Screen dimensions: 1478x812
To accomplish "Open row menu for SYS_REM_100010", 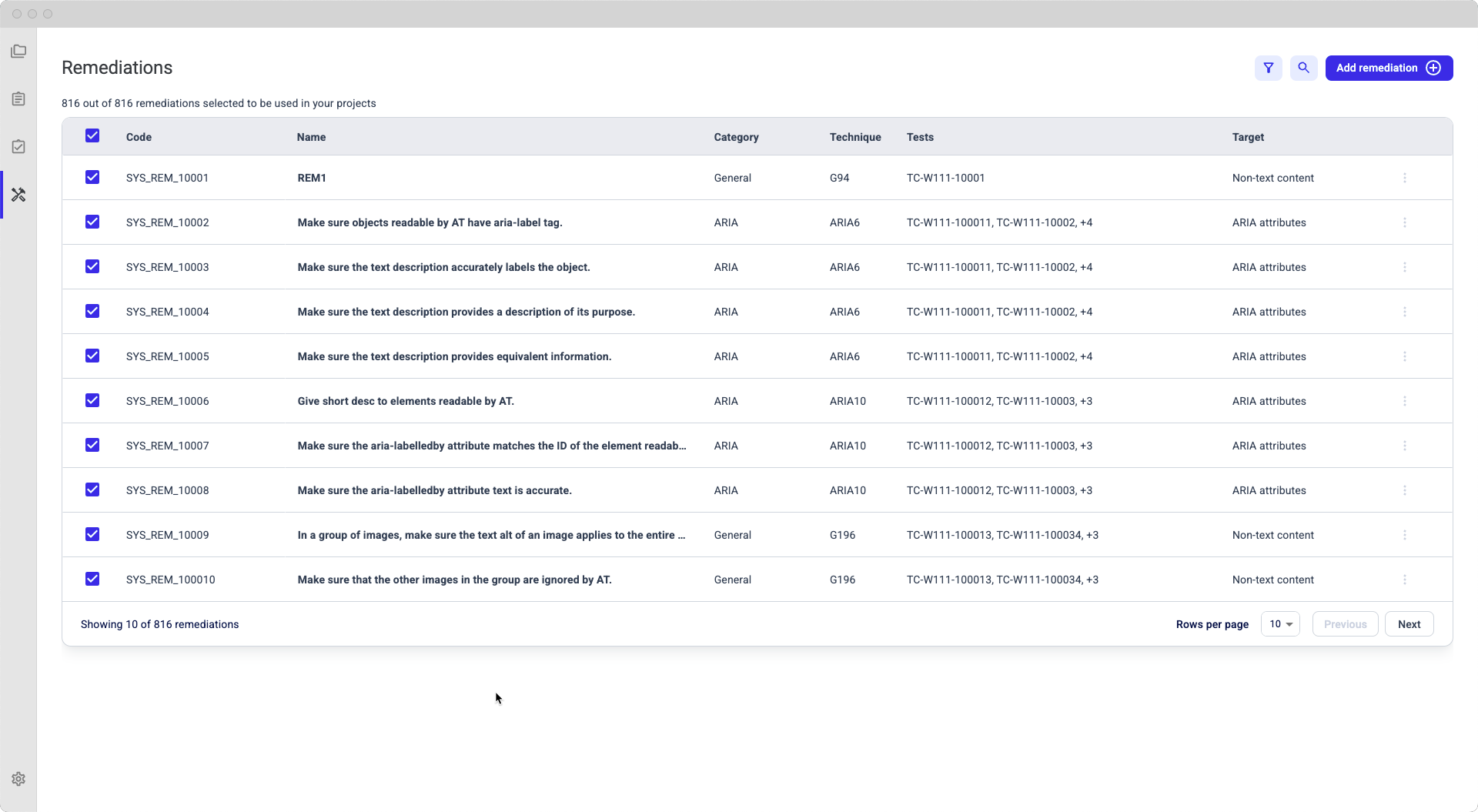I will tap(1405, 580).
